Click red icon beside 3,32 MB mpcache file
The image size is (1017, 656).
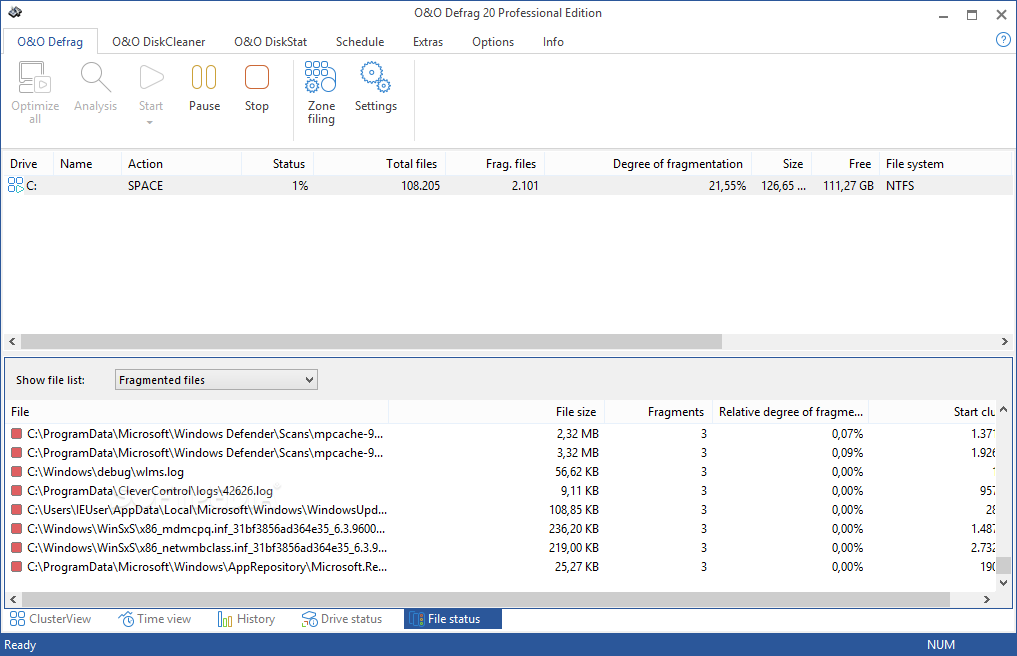click(x=17, y=453)
